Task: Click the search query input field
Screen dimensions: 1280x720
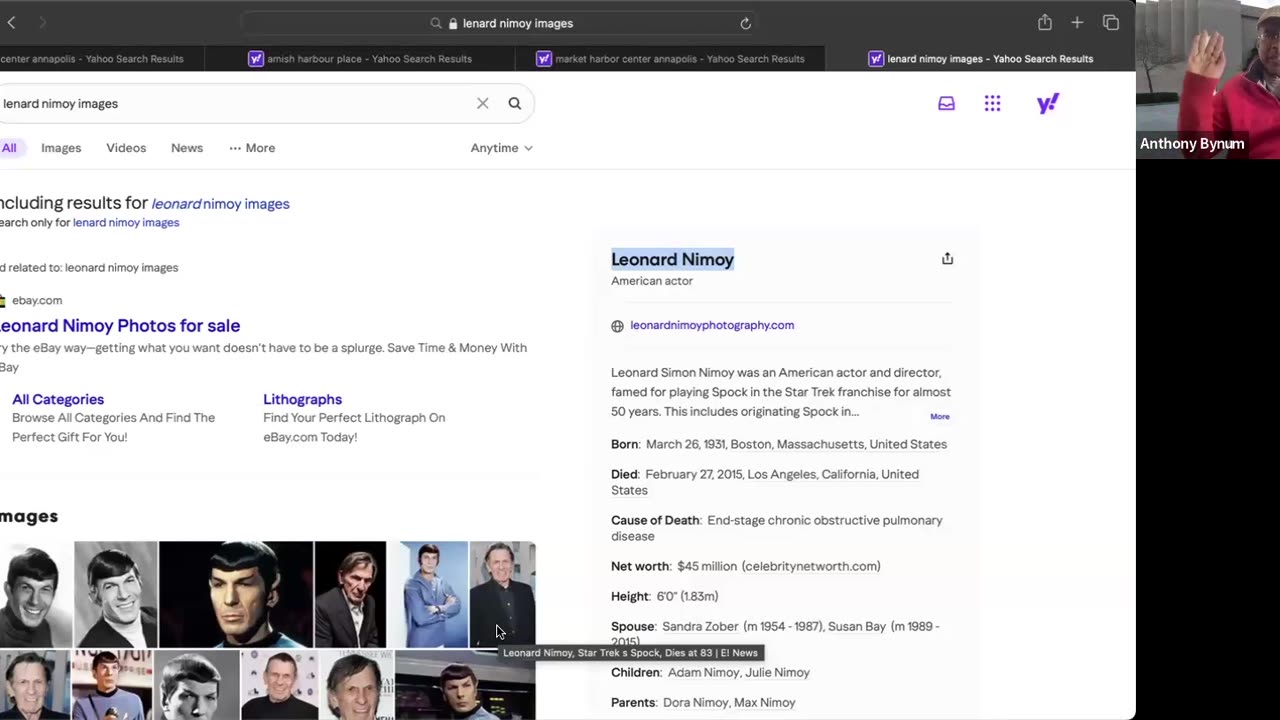Action: click(x=235, y=103)
